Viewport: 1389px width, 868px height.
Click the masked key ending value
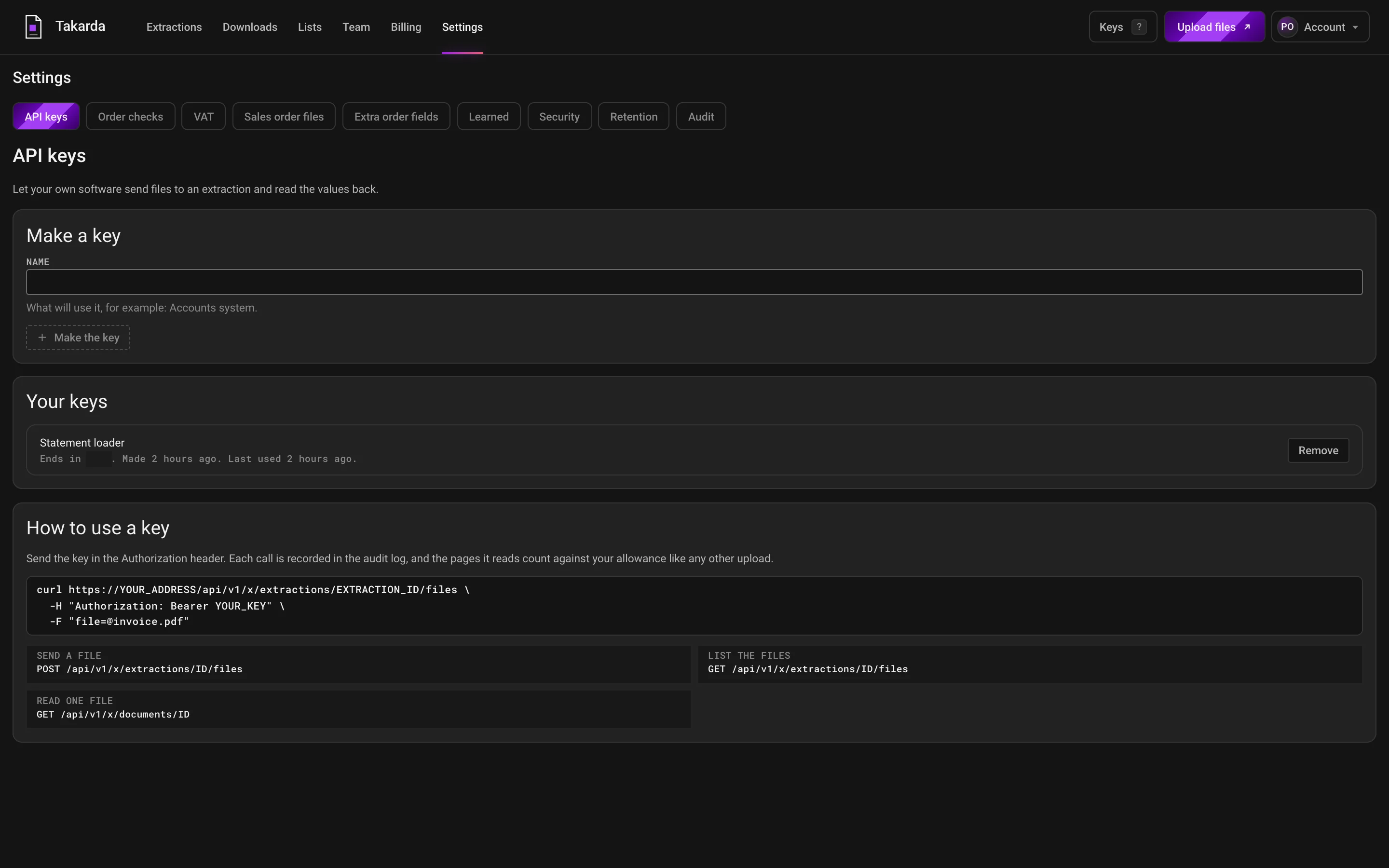(99, 459)
